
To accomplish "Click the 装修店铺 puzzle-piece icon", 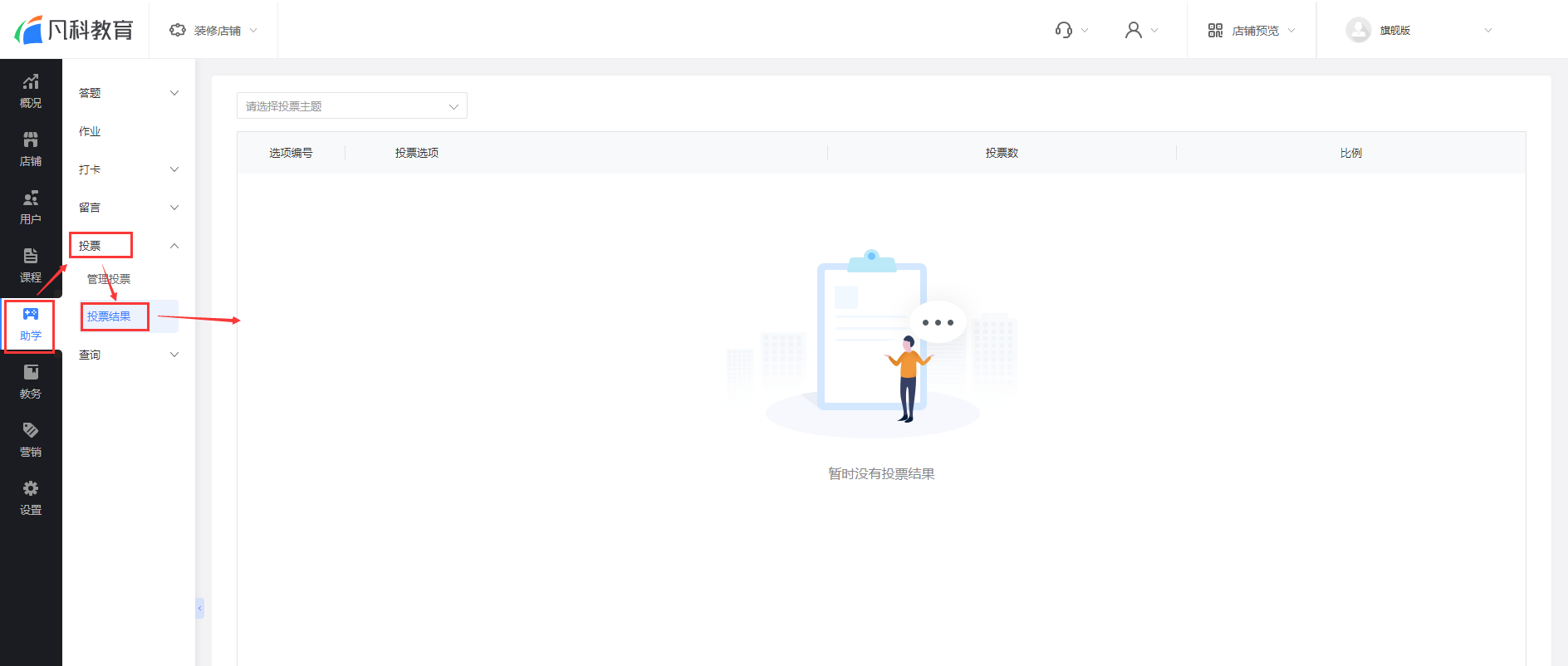I will click(x=177, y=30).
